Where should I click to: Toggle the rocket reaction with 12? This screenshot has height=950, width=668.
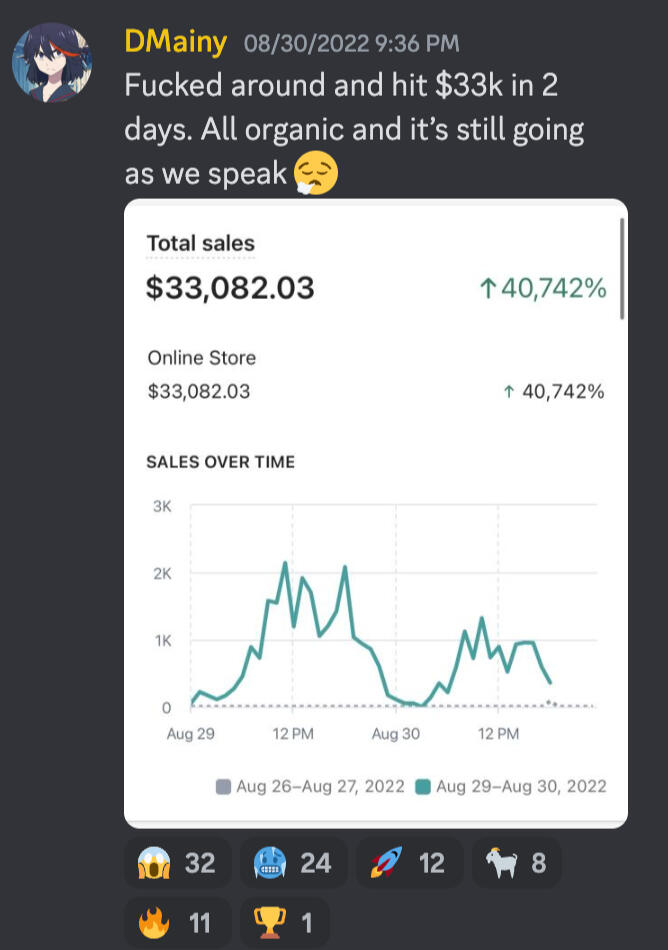pos(409,863)
